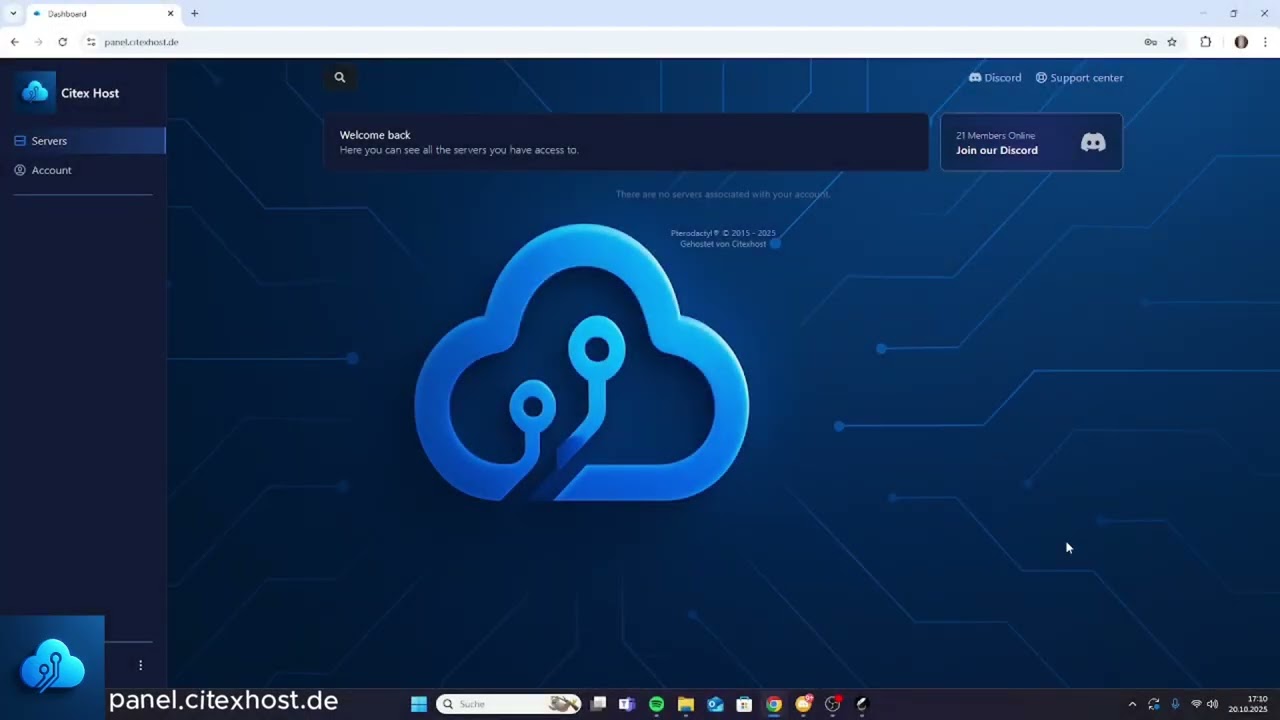Click the 'no servers associated' message
Screen dimensions: 1280x720
[723, 194]
